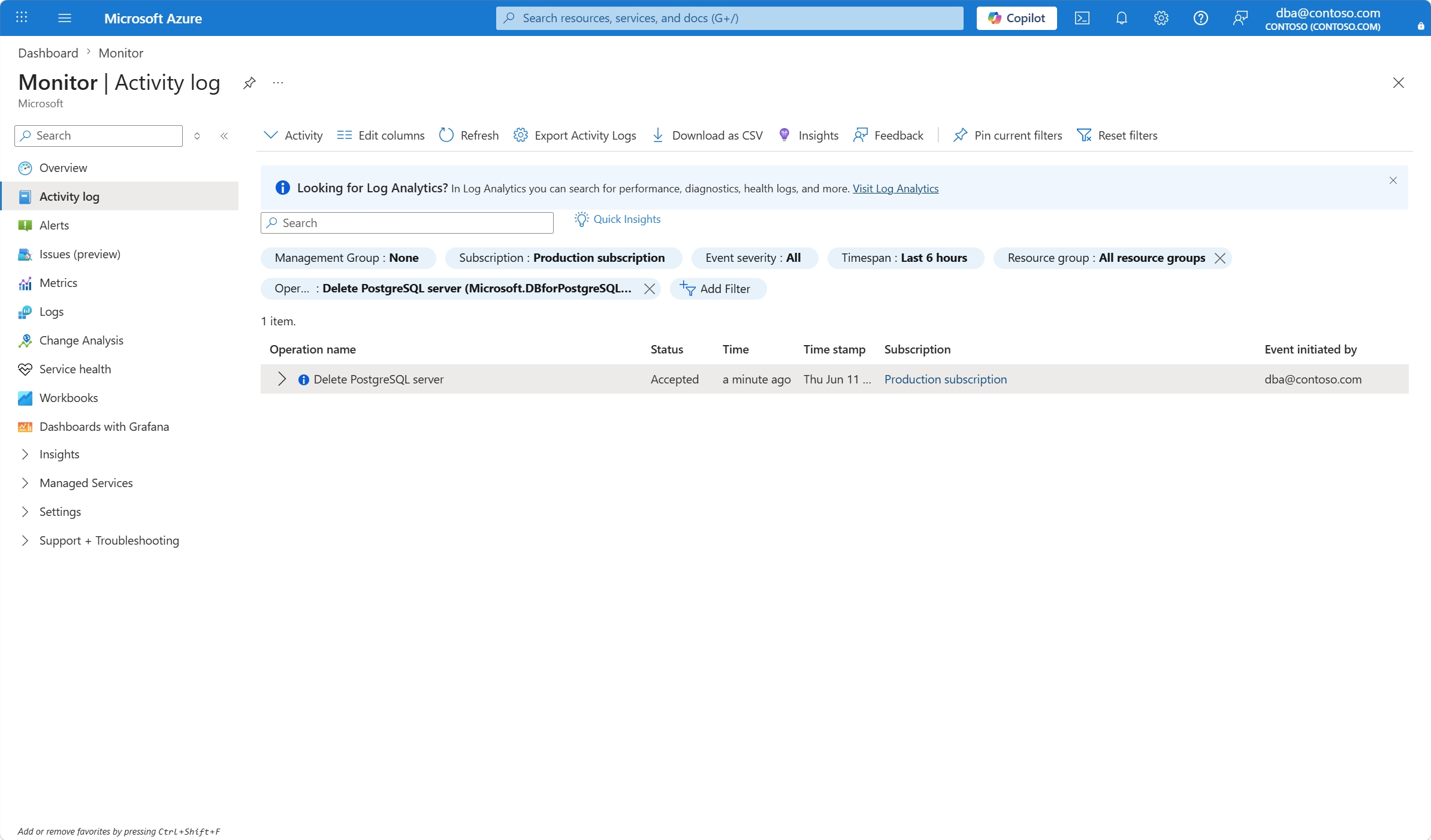Remove the Resource group filter

point(1219,258)
